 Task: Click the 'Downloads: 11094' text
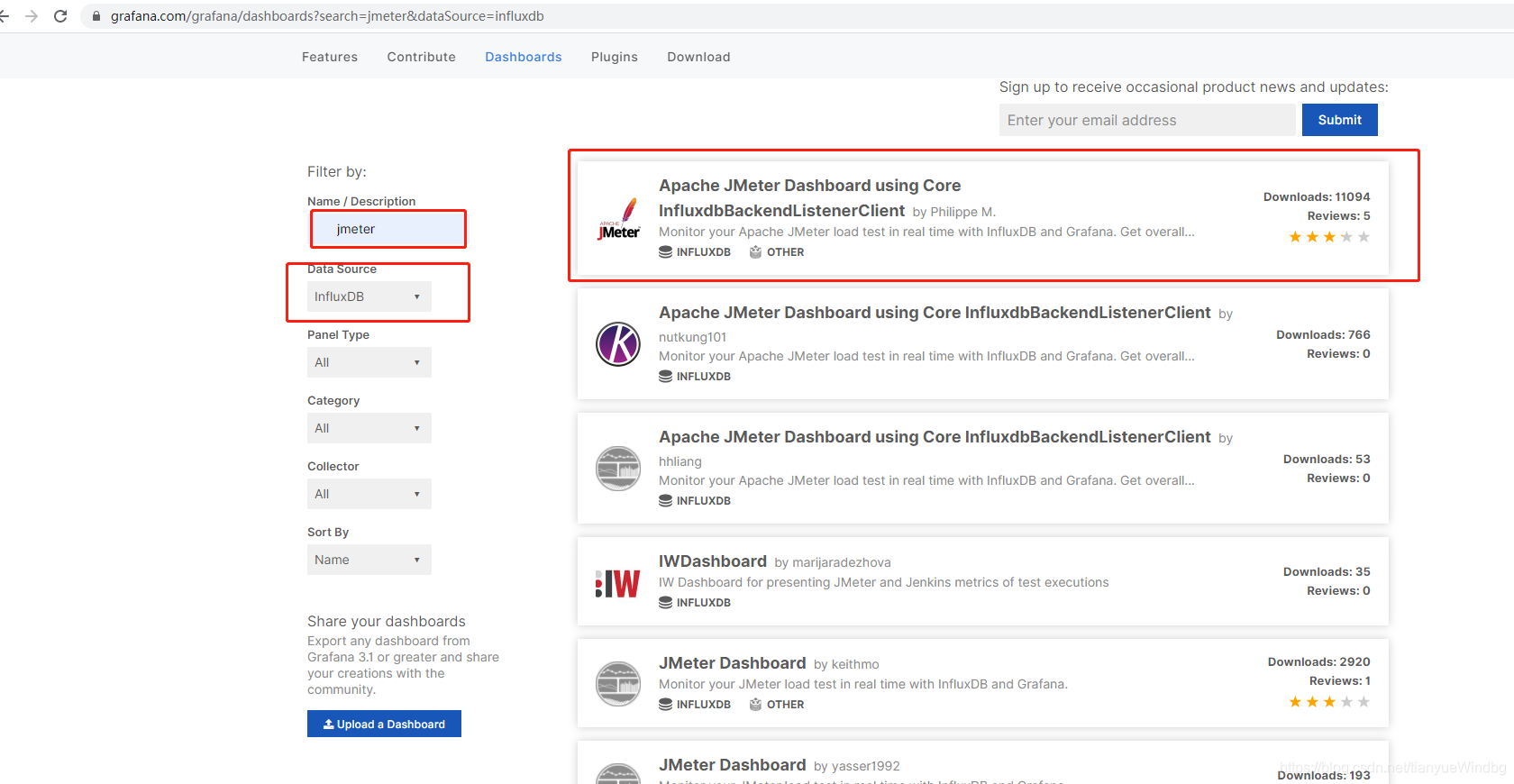[x=1317, y=196]
